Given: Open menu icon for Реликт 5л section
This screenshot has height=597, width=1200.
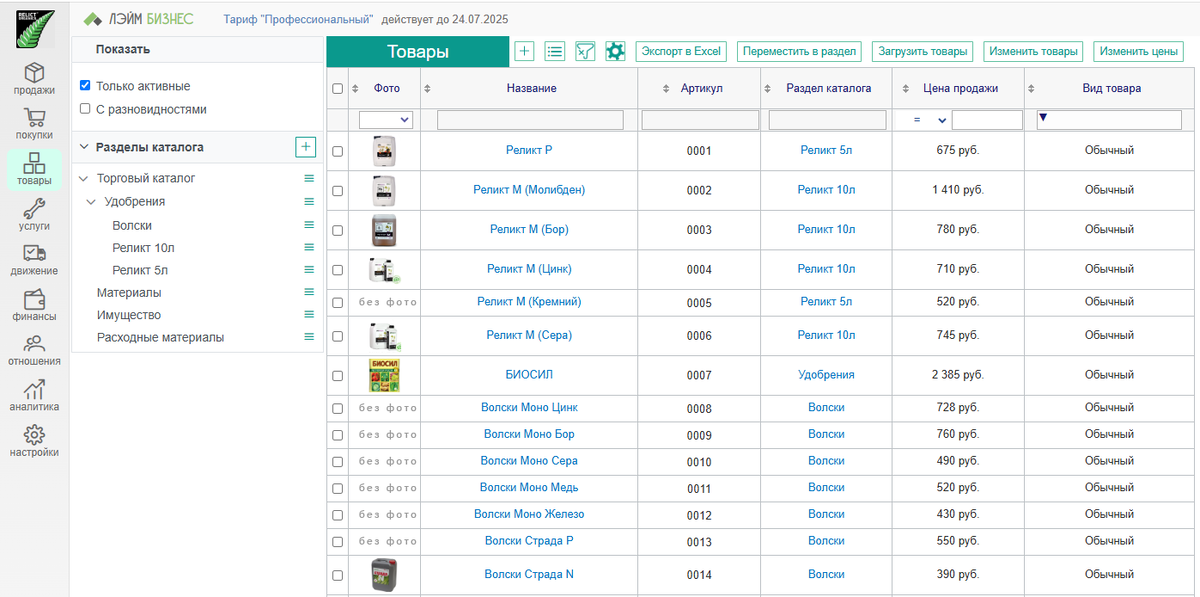Looking at the screenshot, I should 309,270.
